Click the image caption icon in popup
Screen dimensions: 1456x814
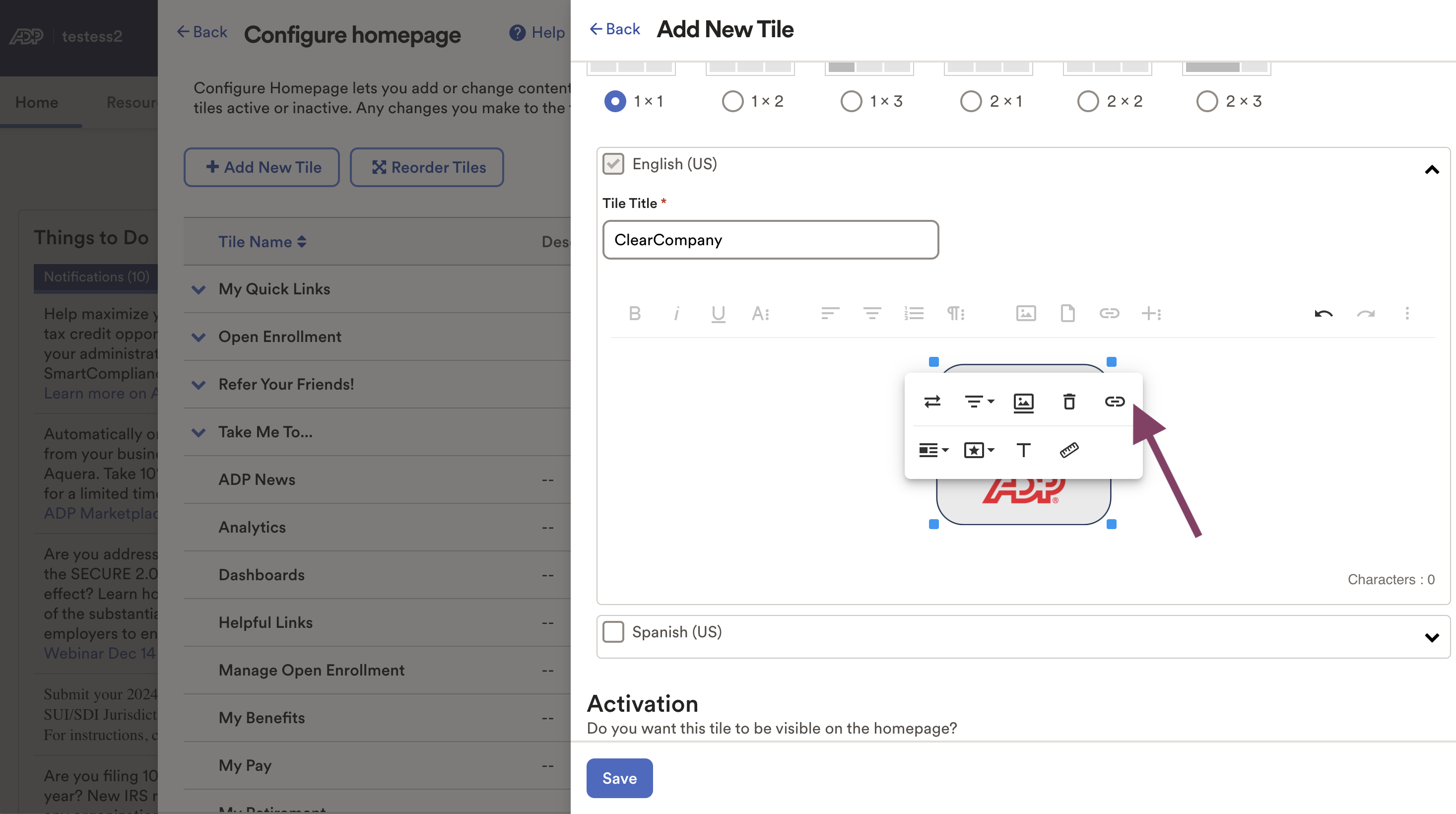(1024, 403)
